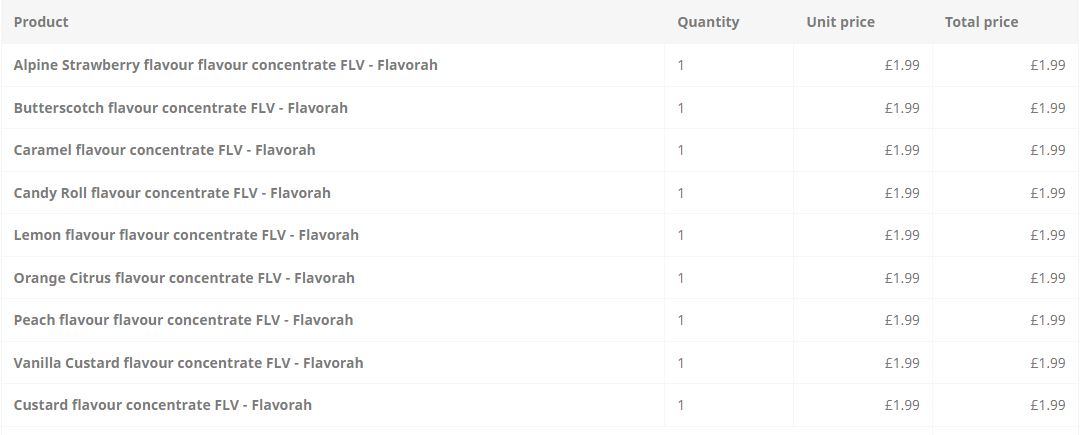The width and height of the screenshot is (1081, 435).
Task: Click Candy Roll flavour concentrate product name
Action: [172, 193]
